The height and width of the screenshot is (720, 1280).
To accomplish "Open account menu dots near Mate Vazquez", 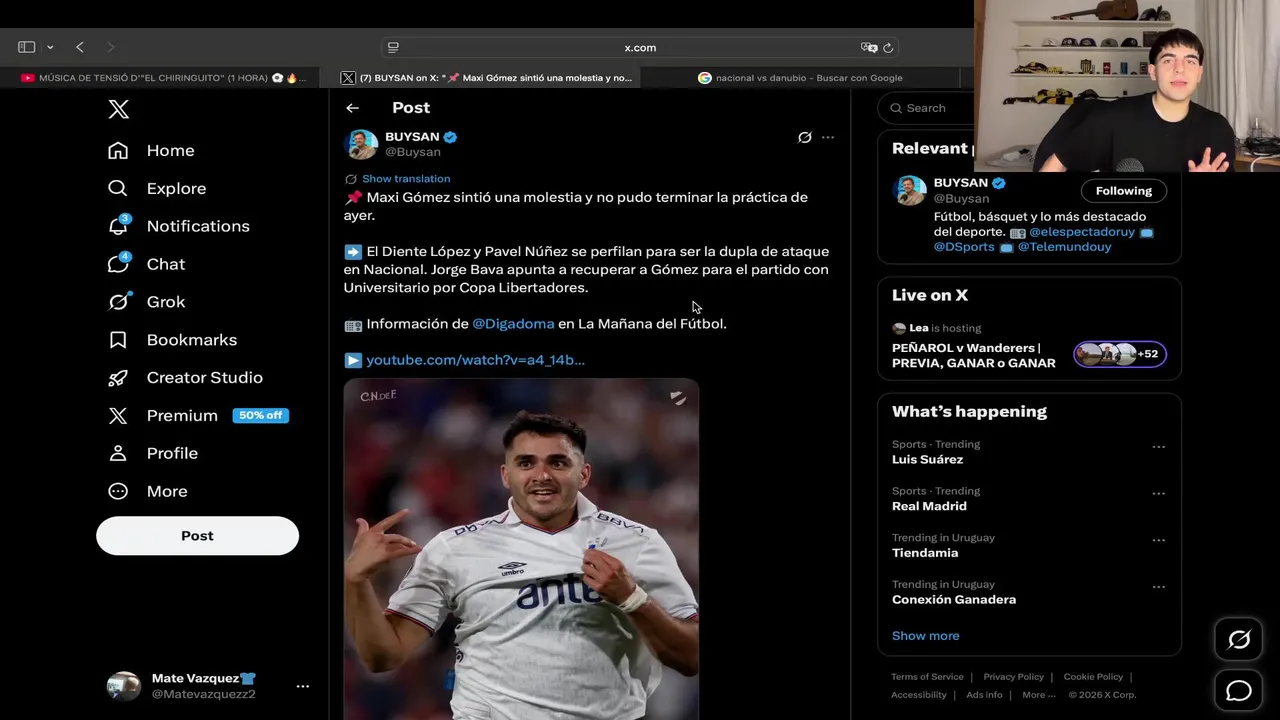I will coord(302,686).
